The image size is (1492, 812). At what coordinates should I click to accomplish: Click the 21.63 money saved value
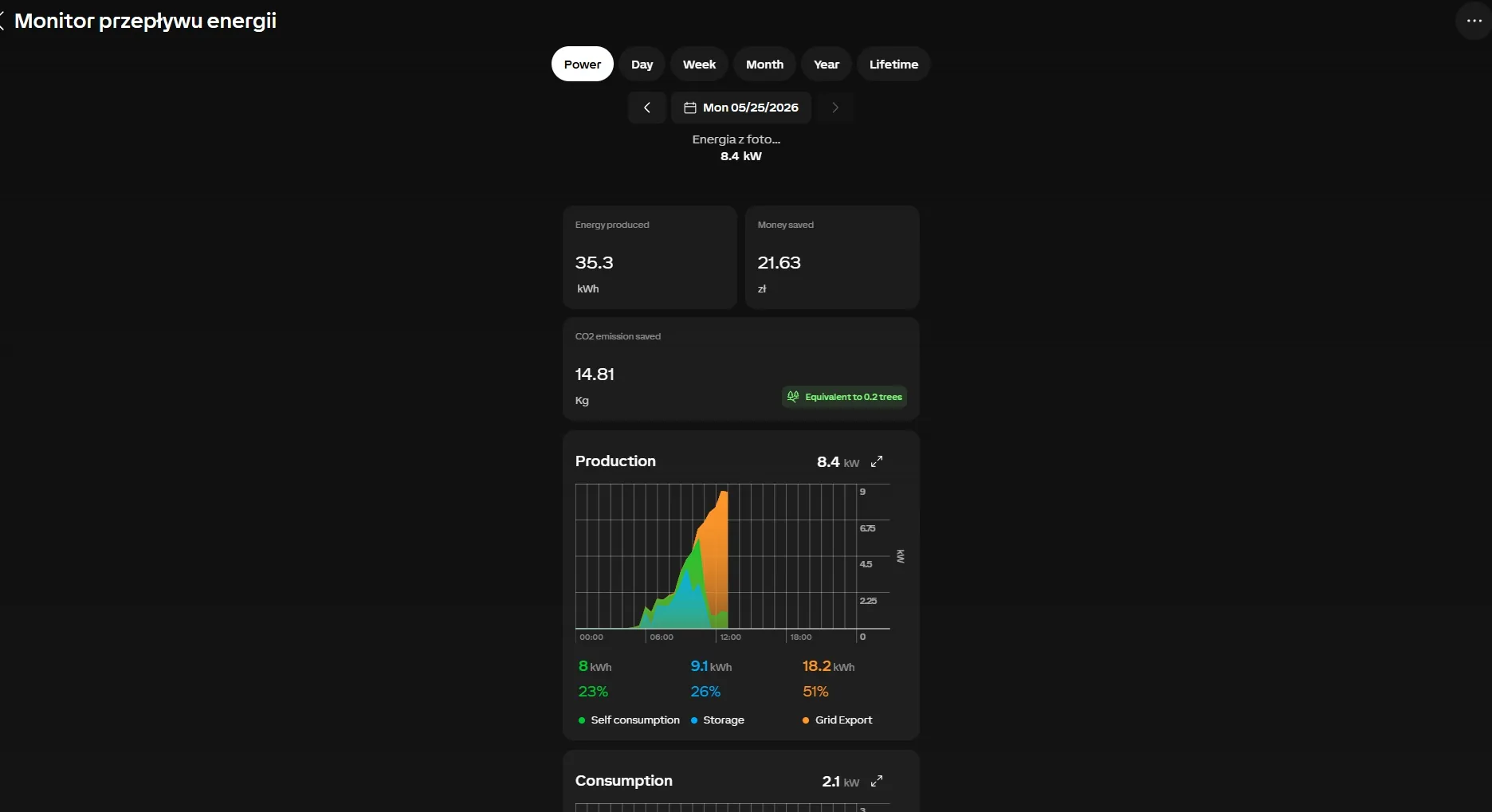(x=779, y=262)
